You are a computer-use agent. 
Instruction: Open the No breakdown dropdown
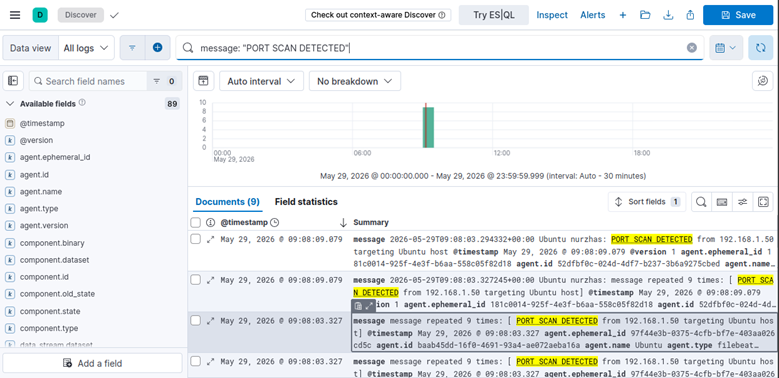click(x=355, y=81)
